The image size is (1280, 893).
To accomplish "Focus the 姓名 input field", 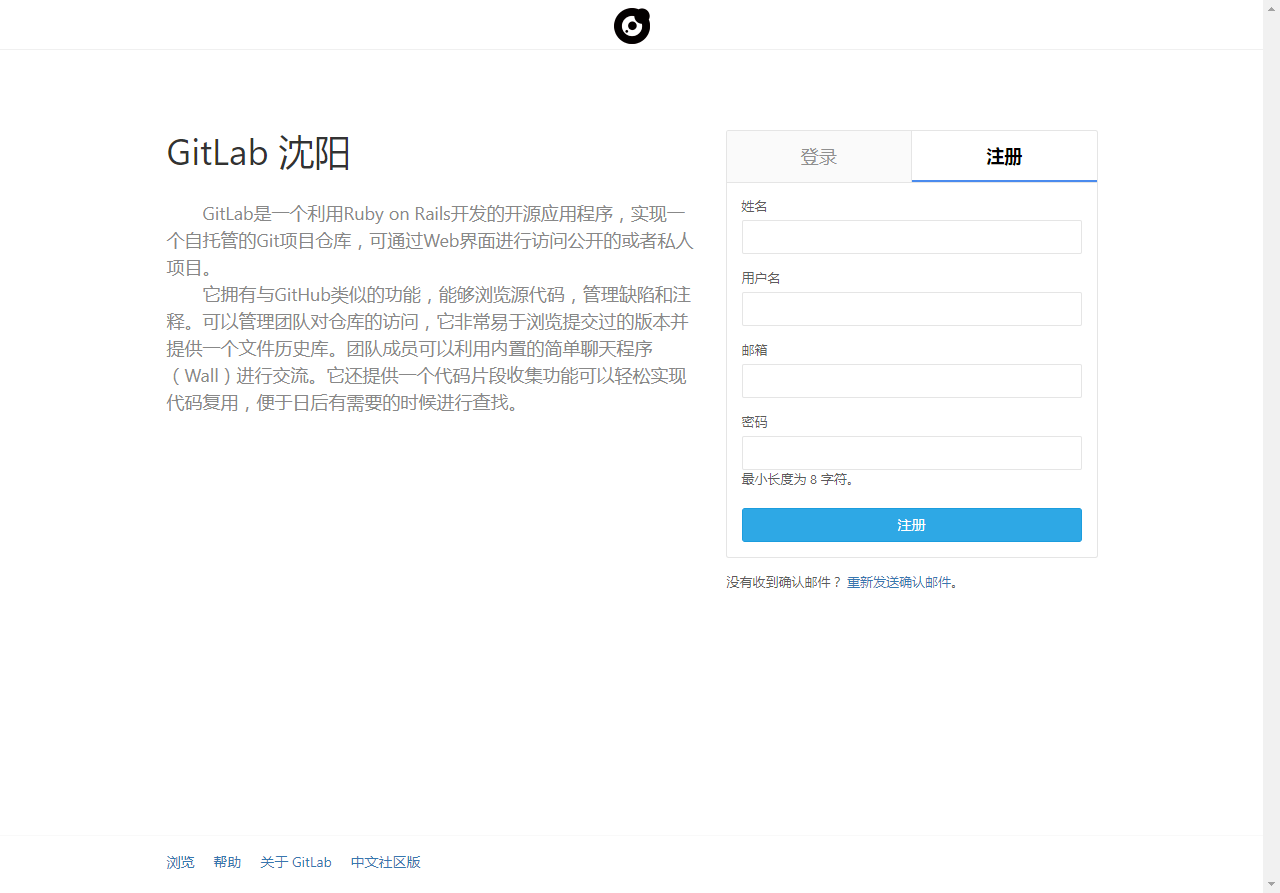I will [912, 237].
